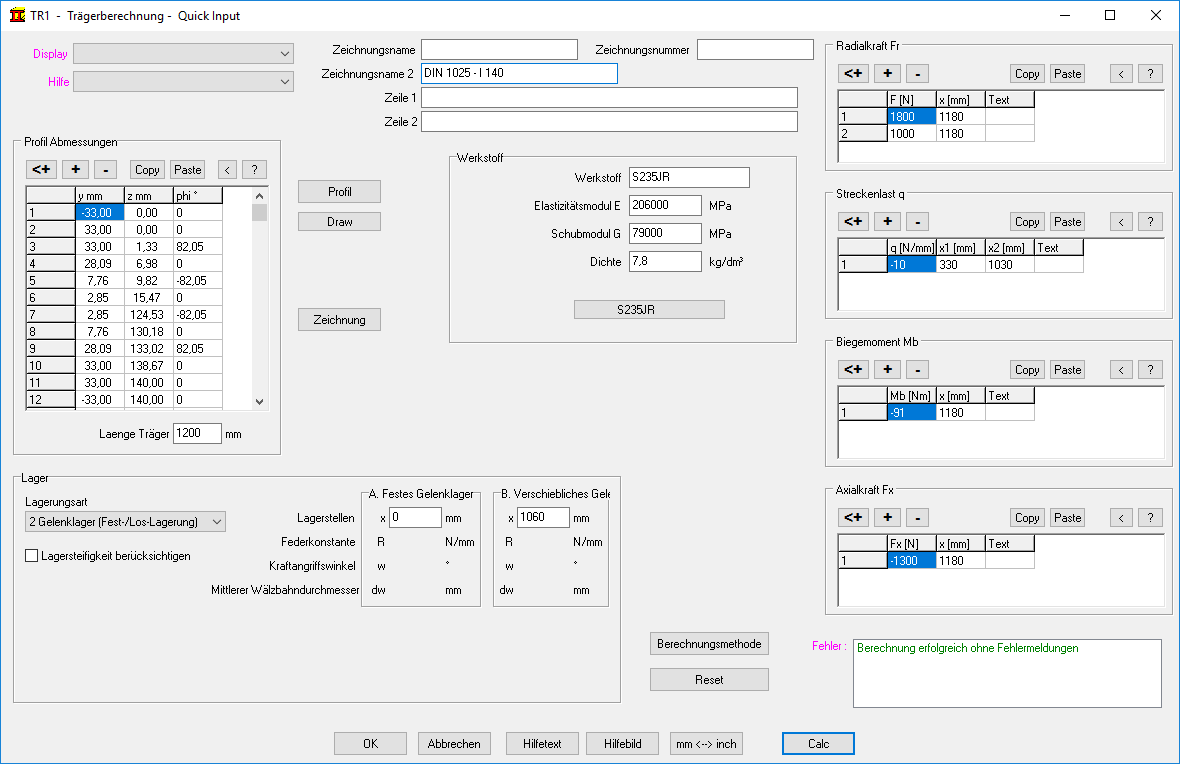Toggle units with 'mm <--> inch' button
The width and height of the screenshot is (1180, 764).
click(706, 743)
